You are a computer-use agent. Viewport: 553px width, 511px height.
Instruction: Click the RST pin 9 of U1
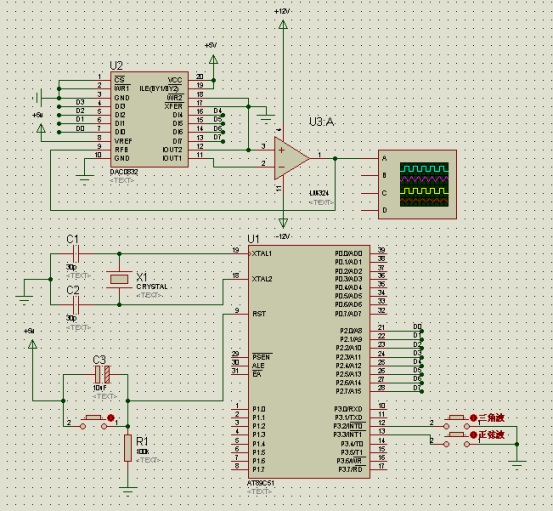pyautogui.click(x=241, y=314)
